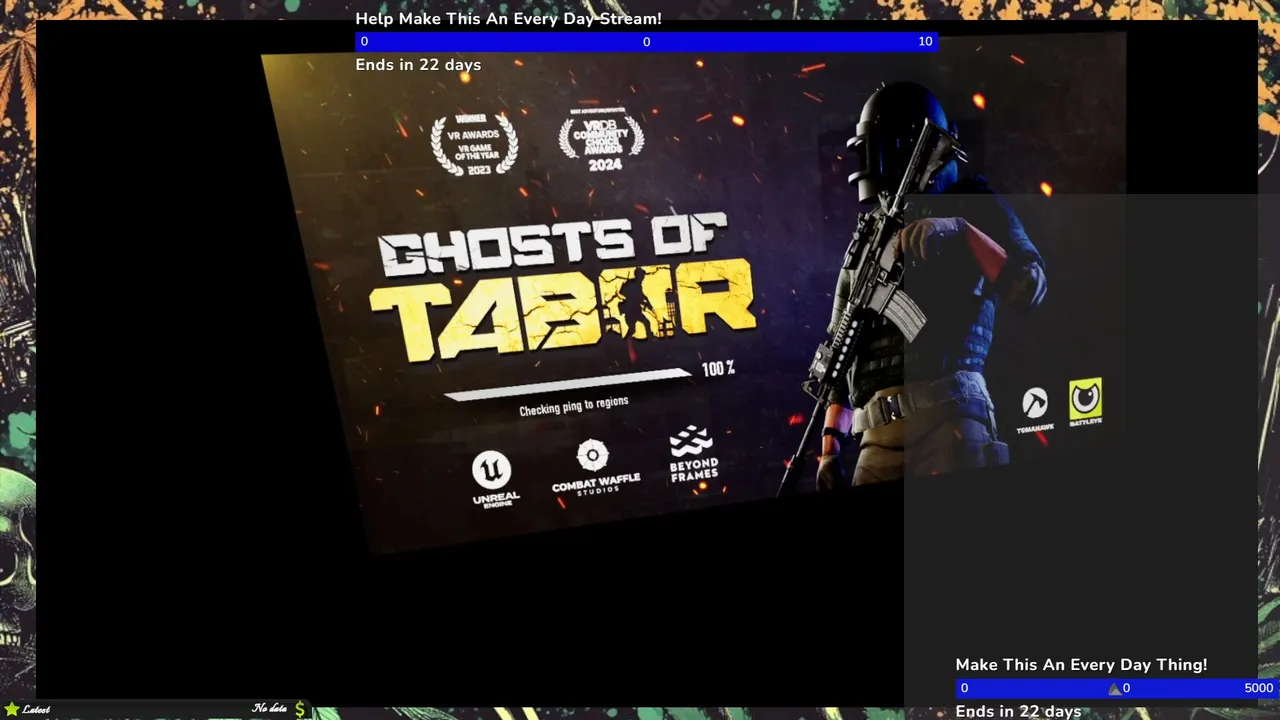Screen dimensions: 1280x720
Task: Click "Ends in 22 days" under the 5000 goal bar
Action: 1018,711
